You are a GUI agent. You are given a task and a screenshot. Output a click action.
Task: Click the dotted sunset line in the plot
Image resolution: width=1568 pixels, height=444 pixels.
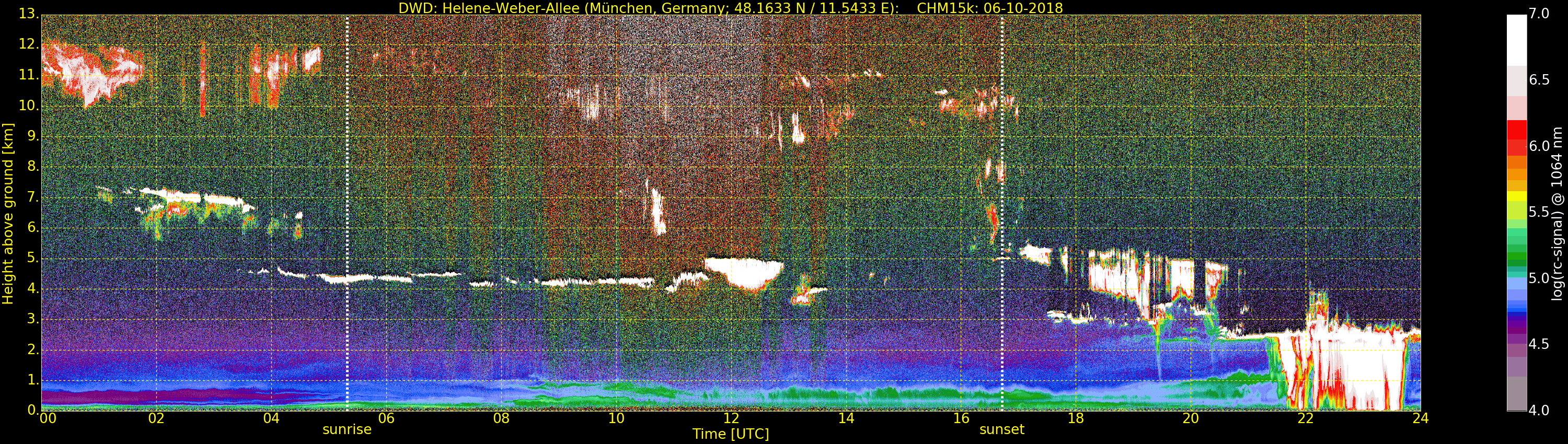pyautogui.click(x=1002, y=213)
